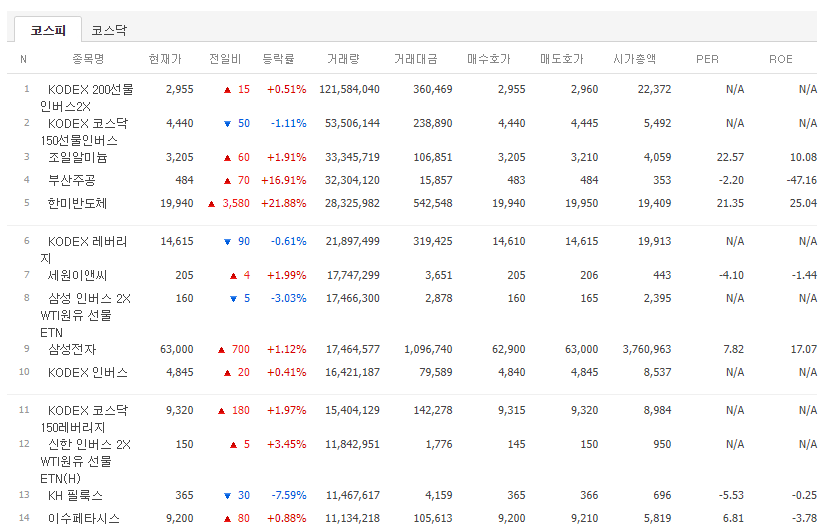Image resolution: width=839 pixels, height=530 pixels.
Task: Click the red up arrow in 부산주공 row
Action: (x=227, y=181)
